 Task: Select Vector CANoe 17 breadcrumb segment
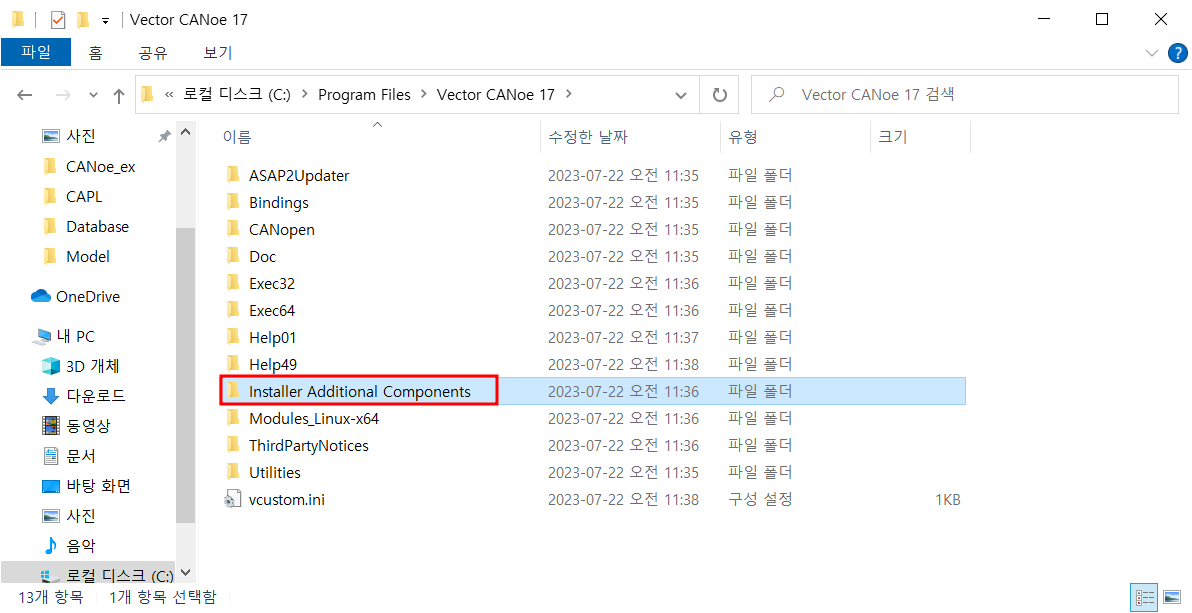pos(496,95)
